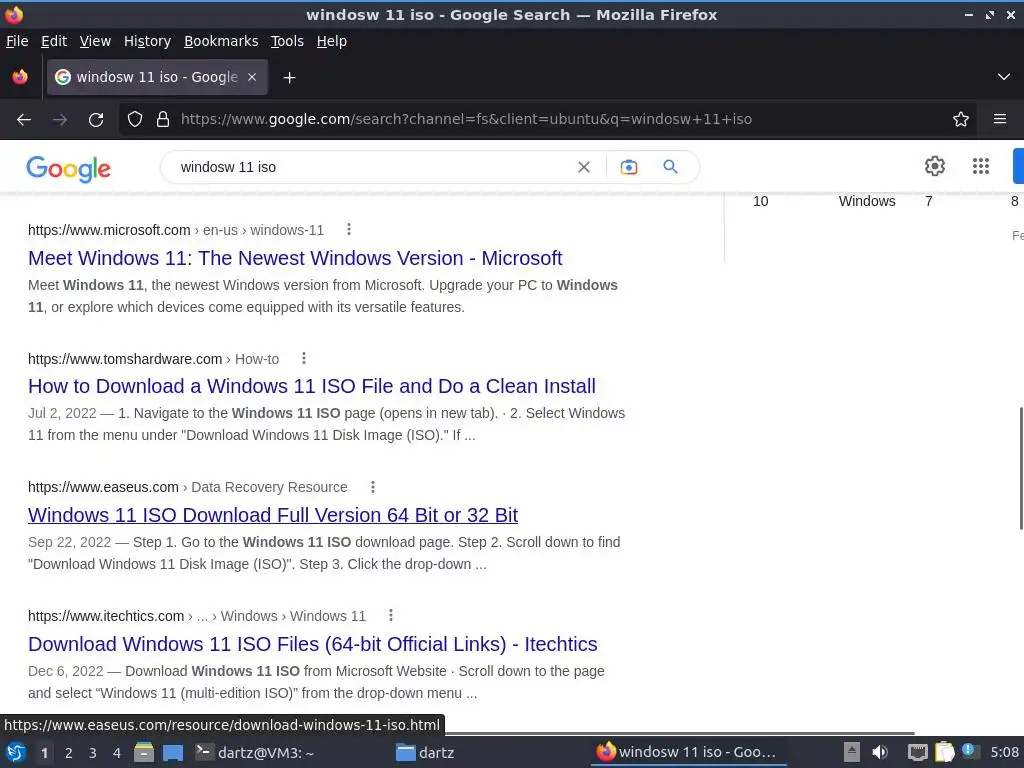Open a new tab with plus button
Screen dimensions: 1024x768
tap(289, 78)
